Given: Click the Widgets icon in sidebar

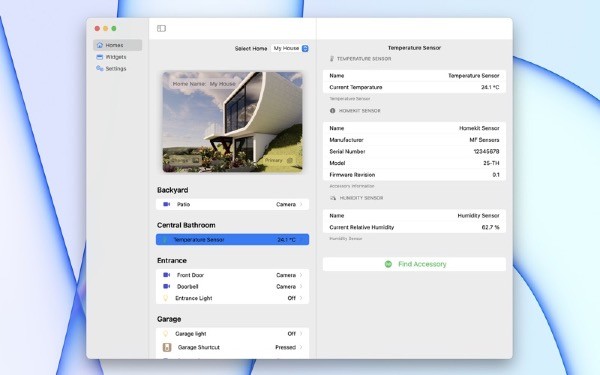Looking at the screenshot, I should point(100,57).
